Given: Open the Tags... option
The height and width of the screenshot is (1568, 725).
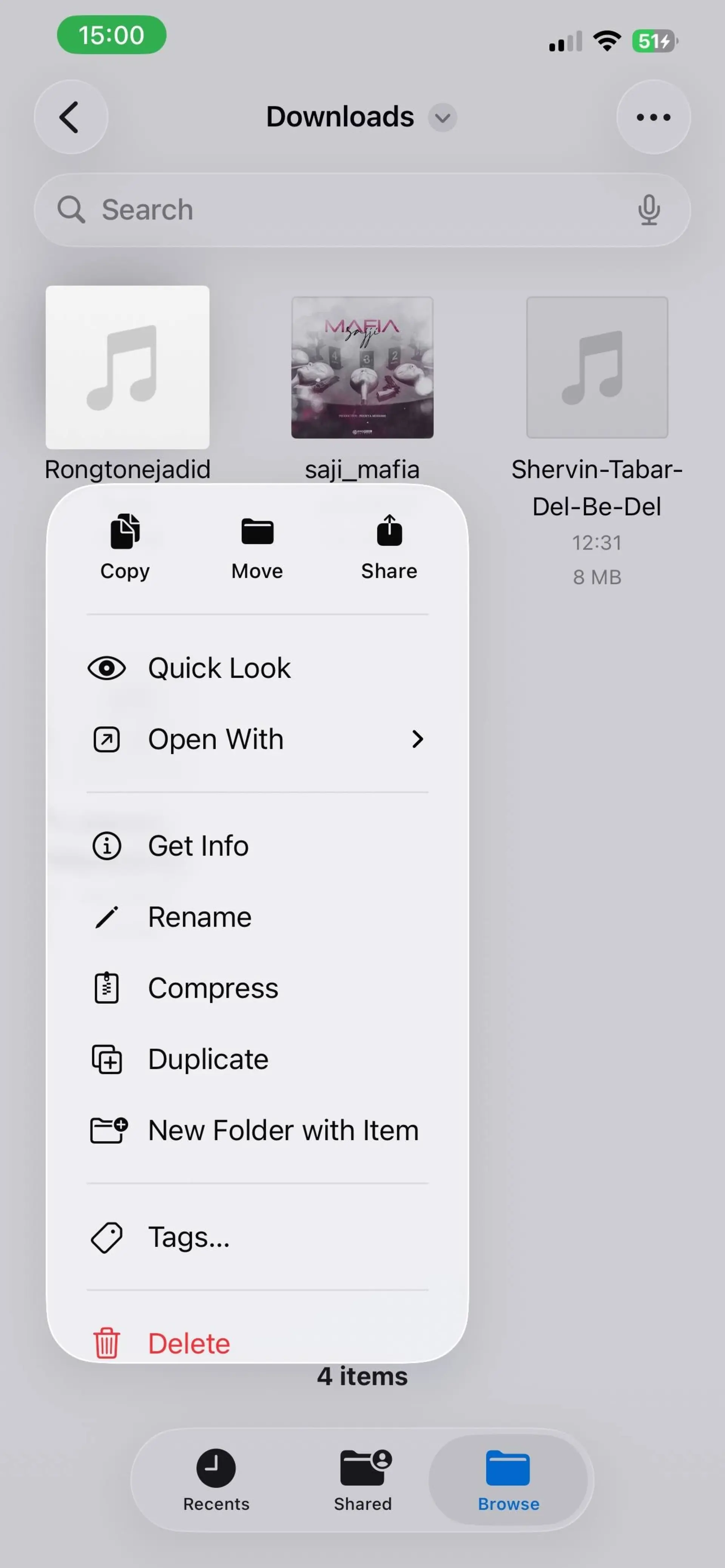Looking at the screenshot, I should point(258,1237).
